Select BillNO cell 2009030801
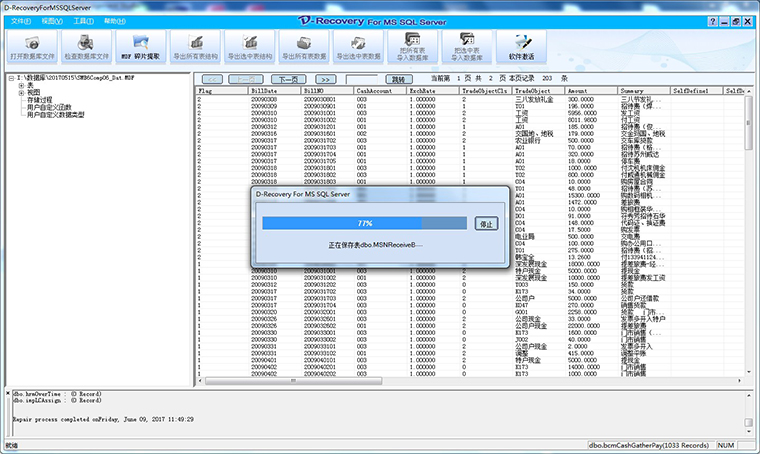Viewport: 760px width, 454px height. coord(320,99)
